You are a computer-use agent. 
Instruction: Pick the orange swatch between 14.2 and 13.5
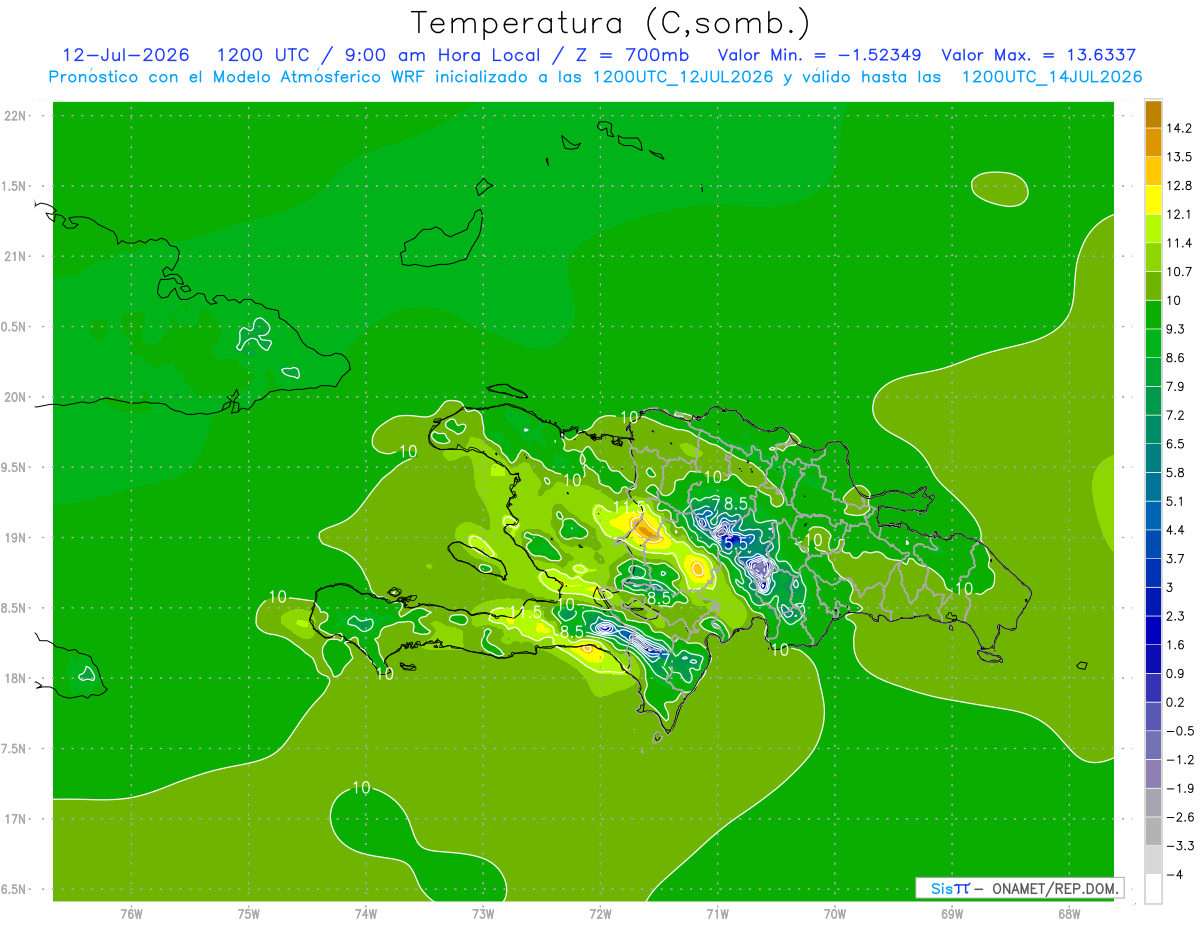[1153, 142]
